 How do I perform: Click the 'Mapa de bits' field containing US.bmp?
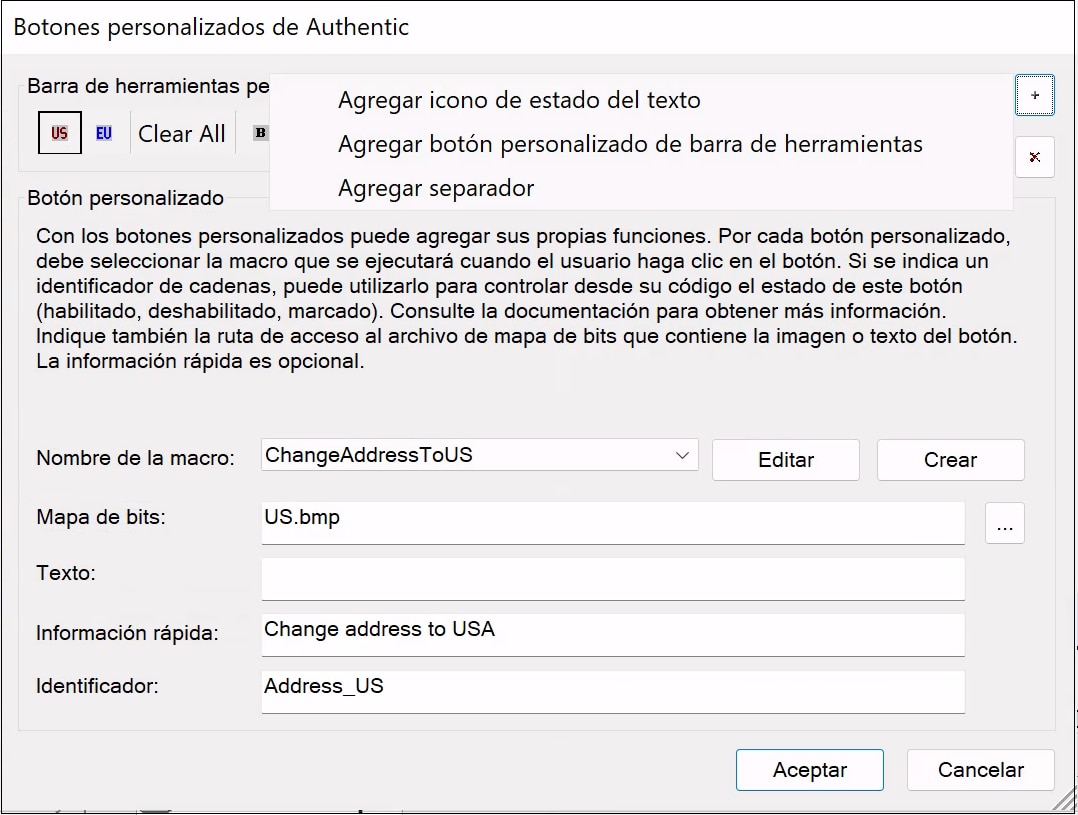612,522
